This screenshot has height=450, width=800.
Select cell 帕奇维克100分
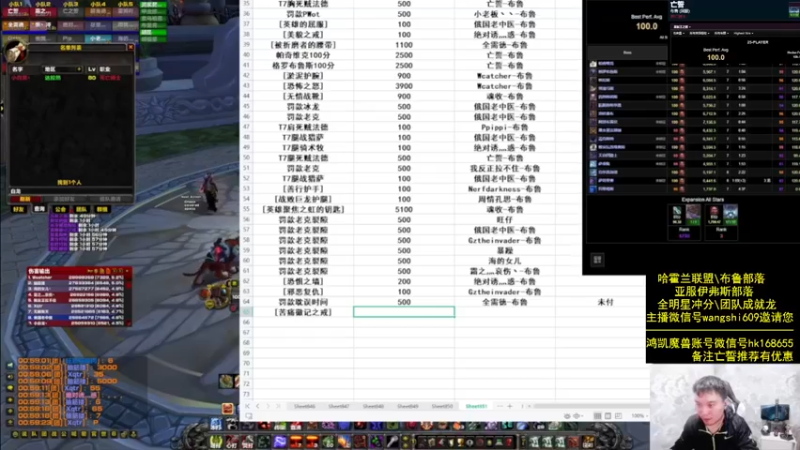(x=303, y=55)
